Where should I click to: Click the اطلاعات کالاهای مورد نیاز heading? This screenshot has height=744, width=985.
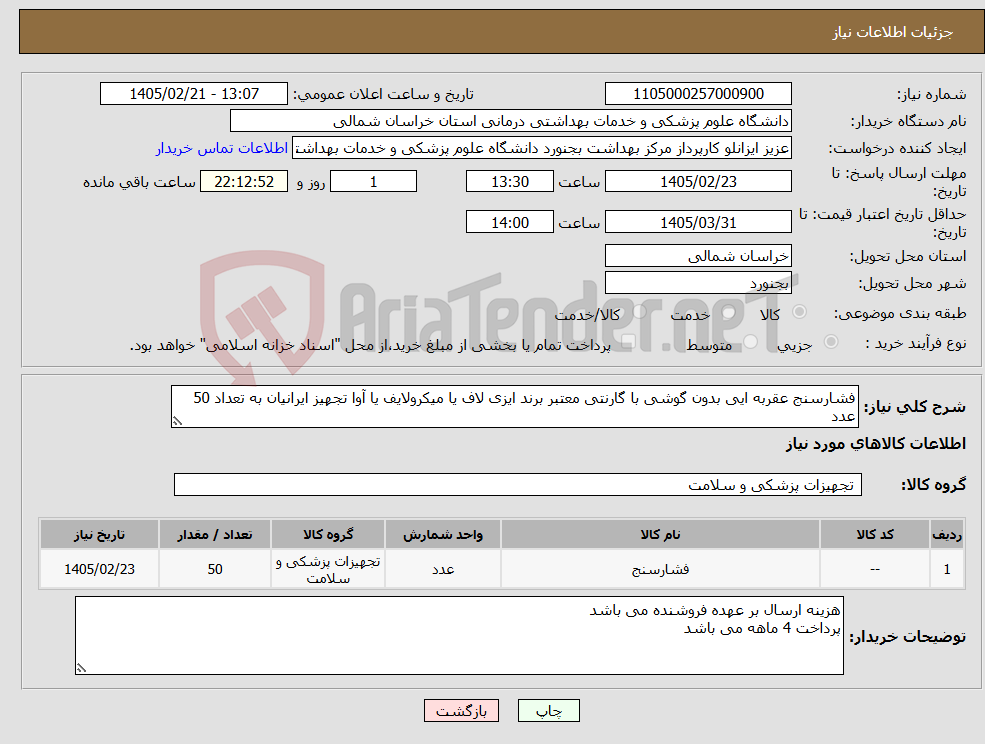click(876, 444)
